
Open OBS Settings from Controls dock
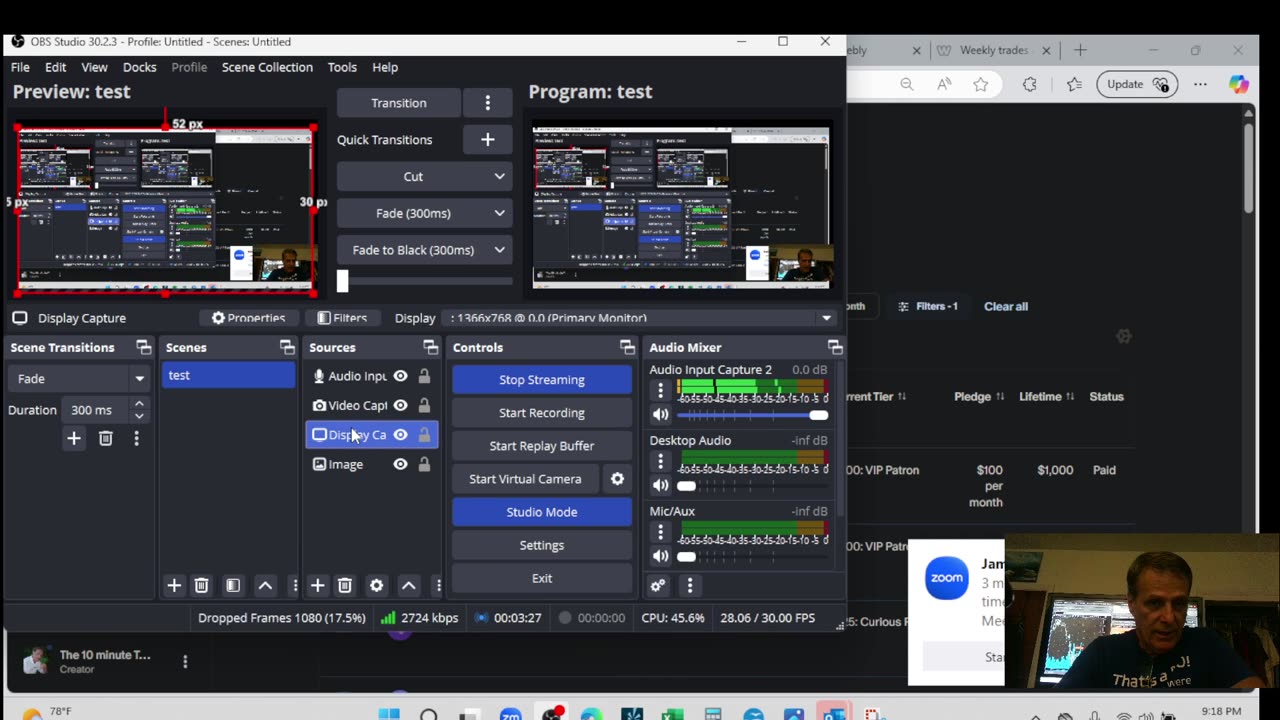pos(542,545)
